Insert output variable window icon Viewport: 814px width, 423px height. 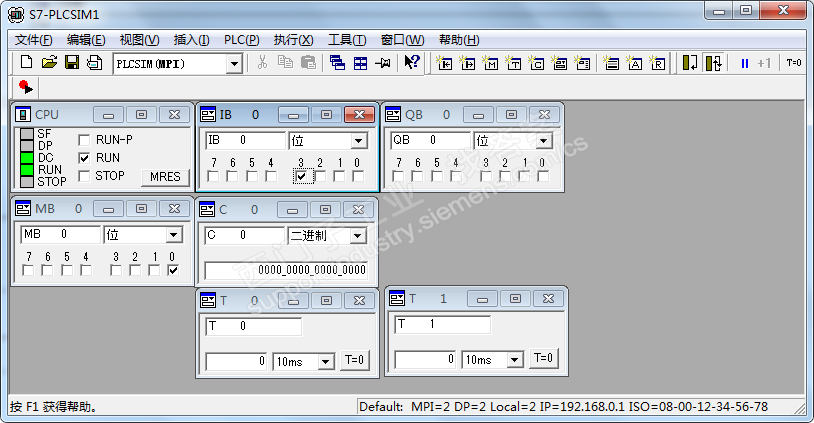coord(467,63)
